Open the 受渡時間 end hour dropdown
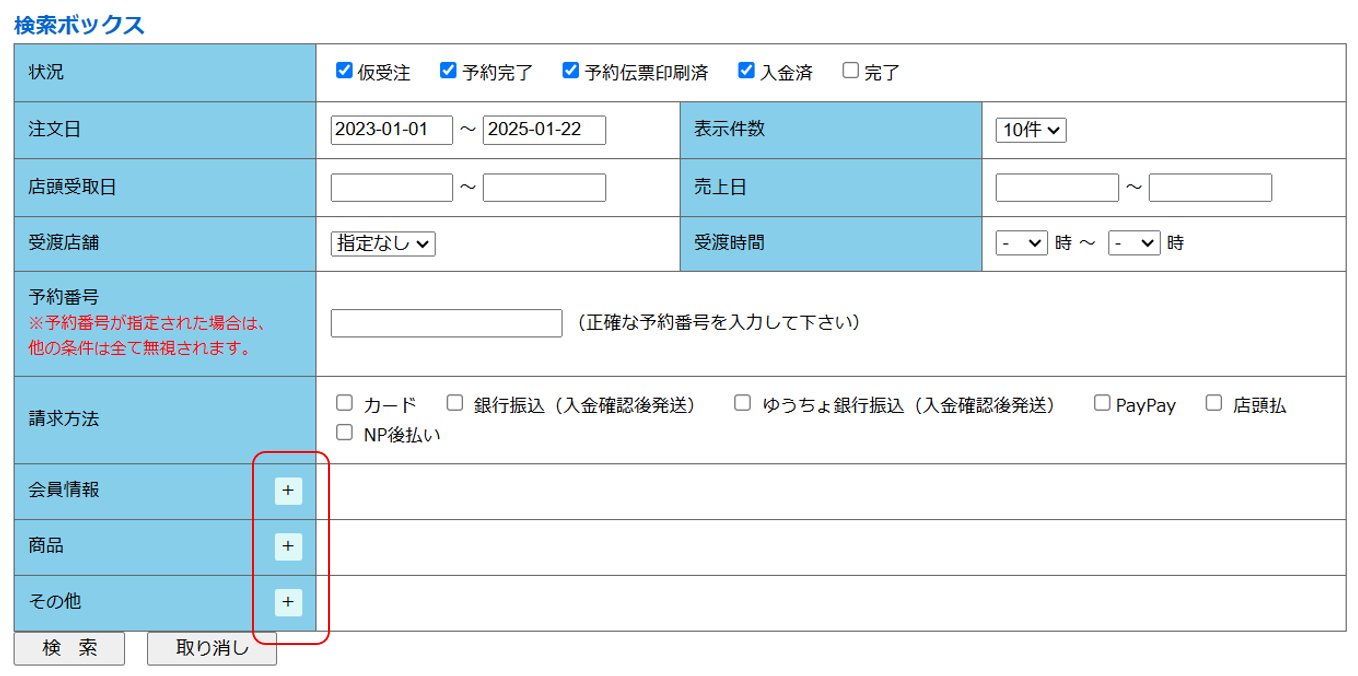Image resolution: width=1358 pixels, height=676 pixels. (1134, 243)
